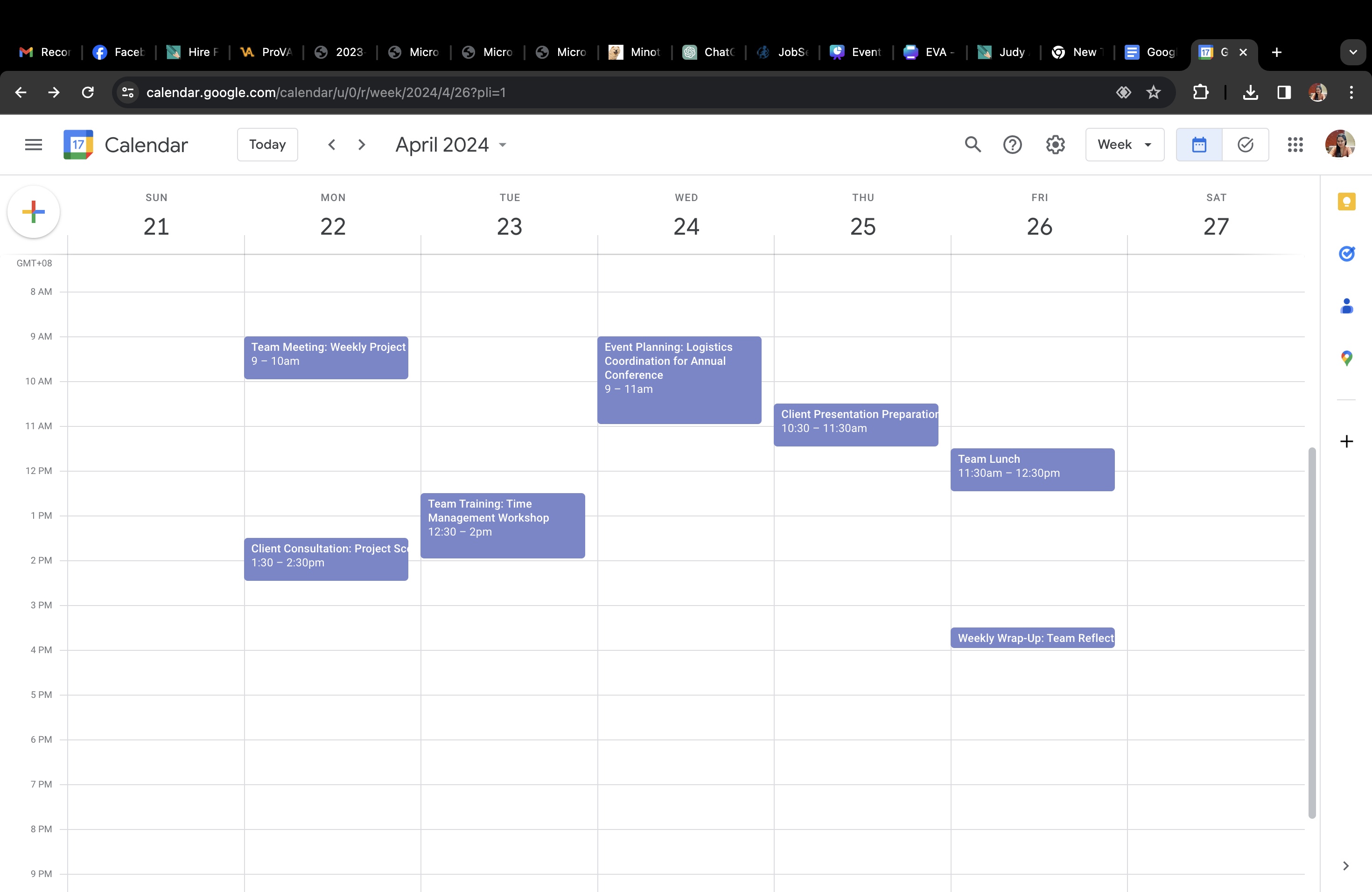
Task: Open Google Maps side panel icon
Action: click(1346, 358)
